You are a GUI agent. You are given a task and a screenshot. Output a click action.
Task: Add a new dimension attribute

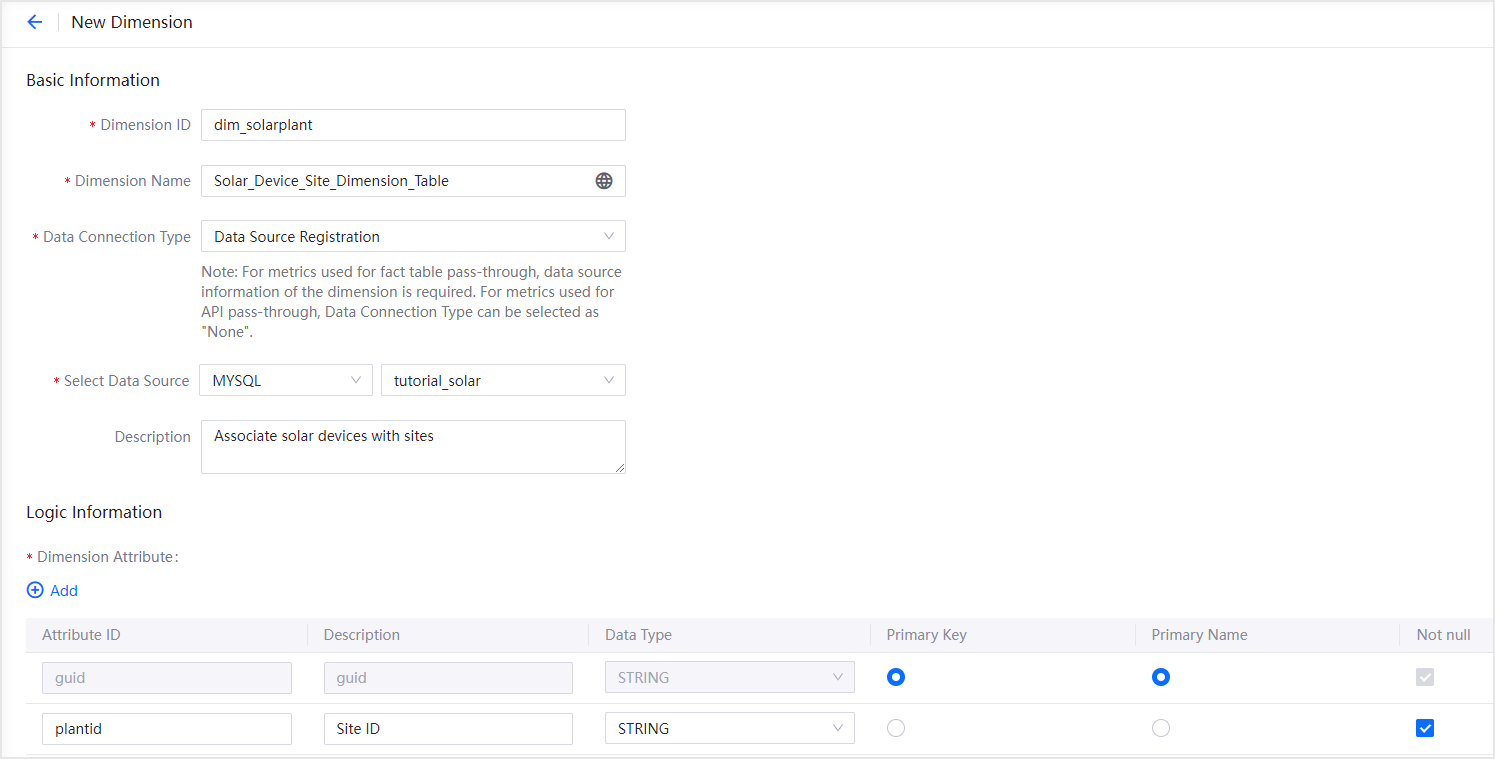tap(53, 590)
